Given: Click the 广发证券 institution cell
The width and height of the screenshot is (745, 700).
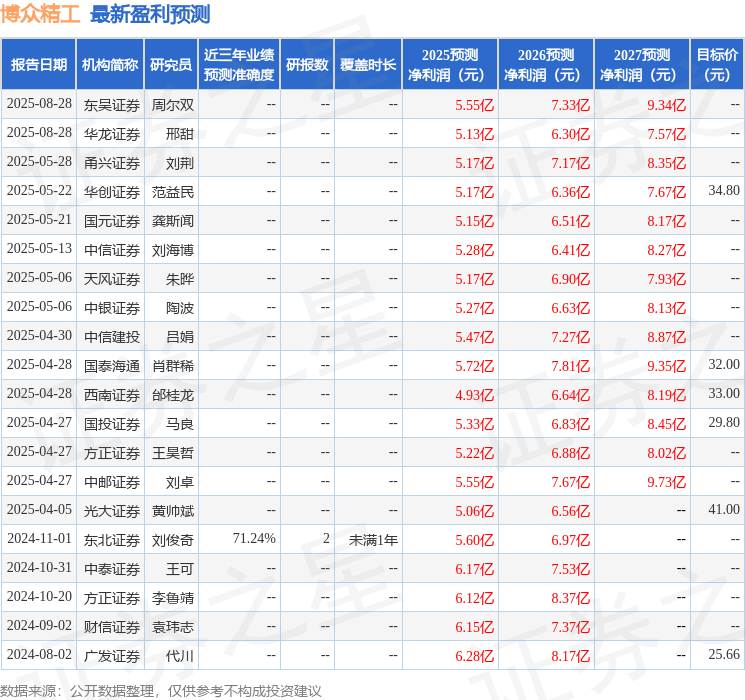Looking at the screenshot, I should tap(112, 656).
